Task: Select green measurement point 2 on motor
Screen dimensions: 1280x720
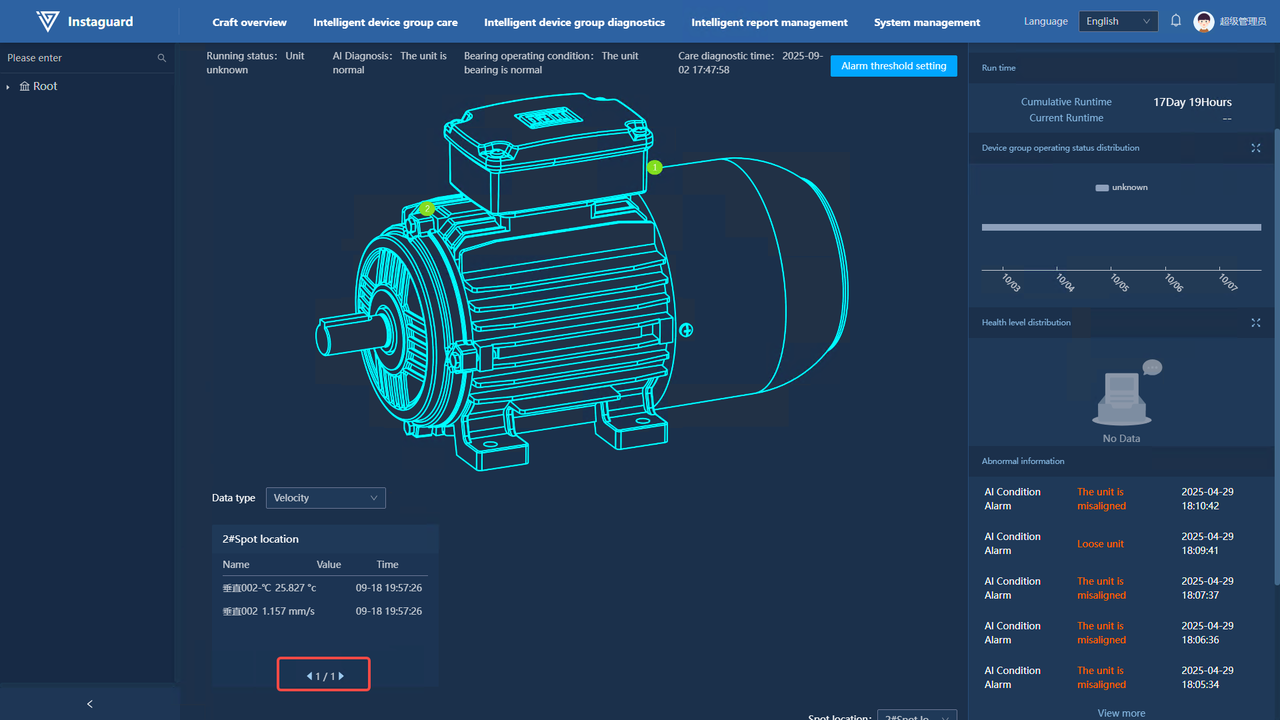Action: click(427, 209)
